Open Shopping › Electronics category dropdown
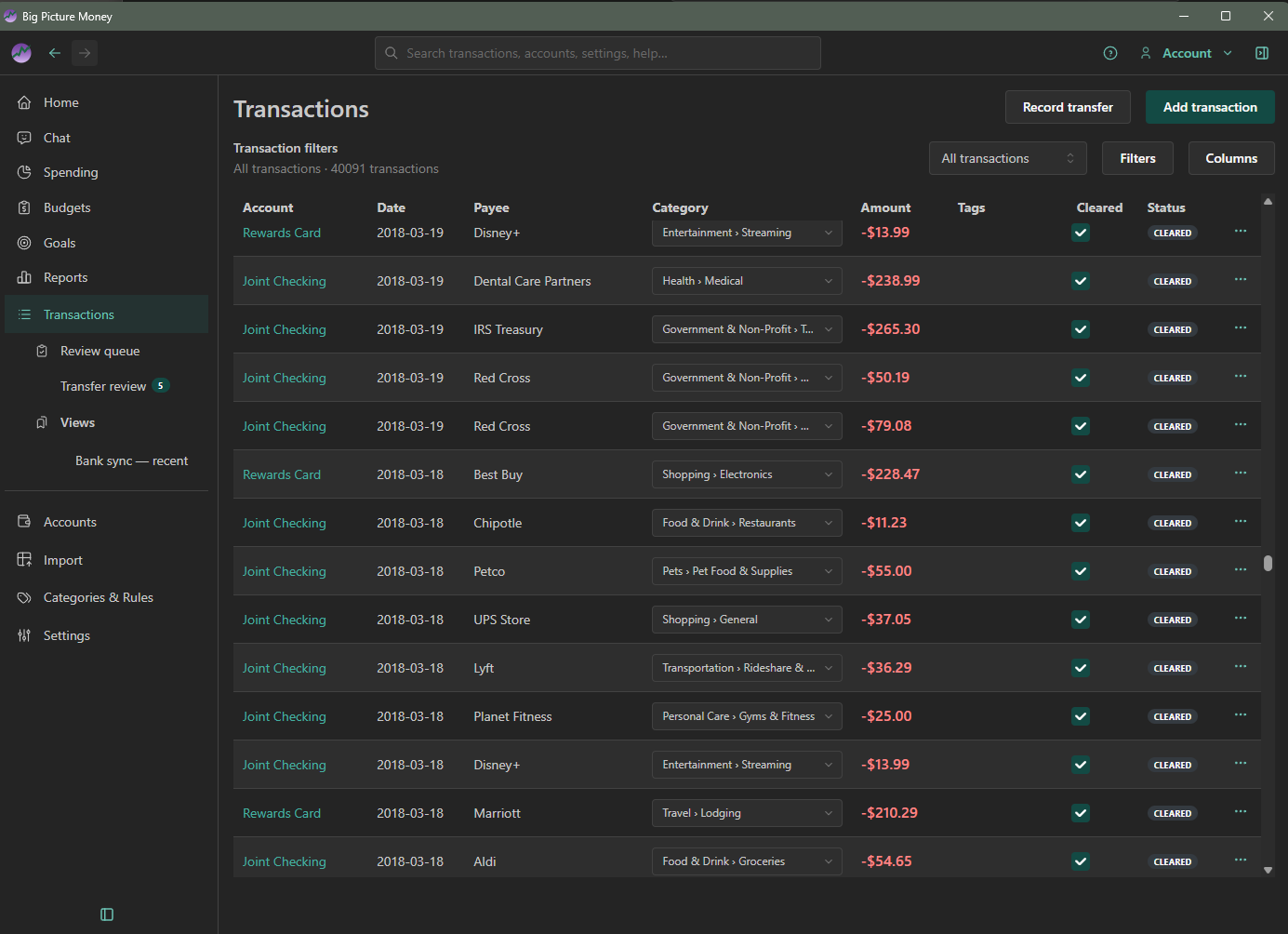This screenshot has width=1288, height=934. point(747,474)
